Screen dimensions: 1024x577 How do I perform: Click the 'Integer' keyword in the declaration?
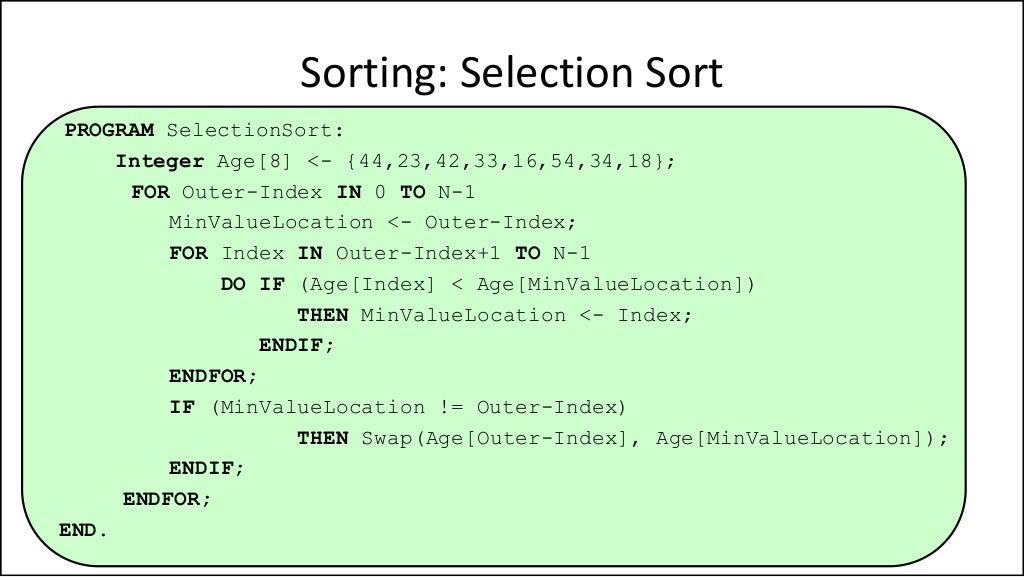point(159,161)
